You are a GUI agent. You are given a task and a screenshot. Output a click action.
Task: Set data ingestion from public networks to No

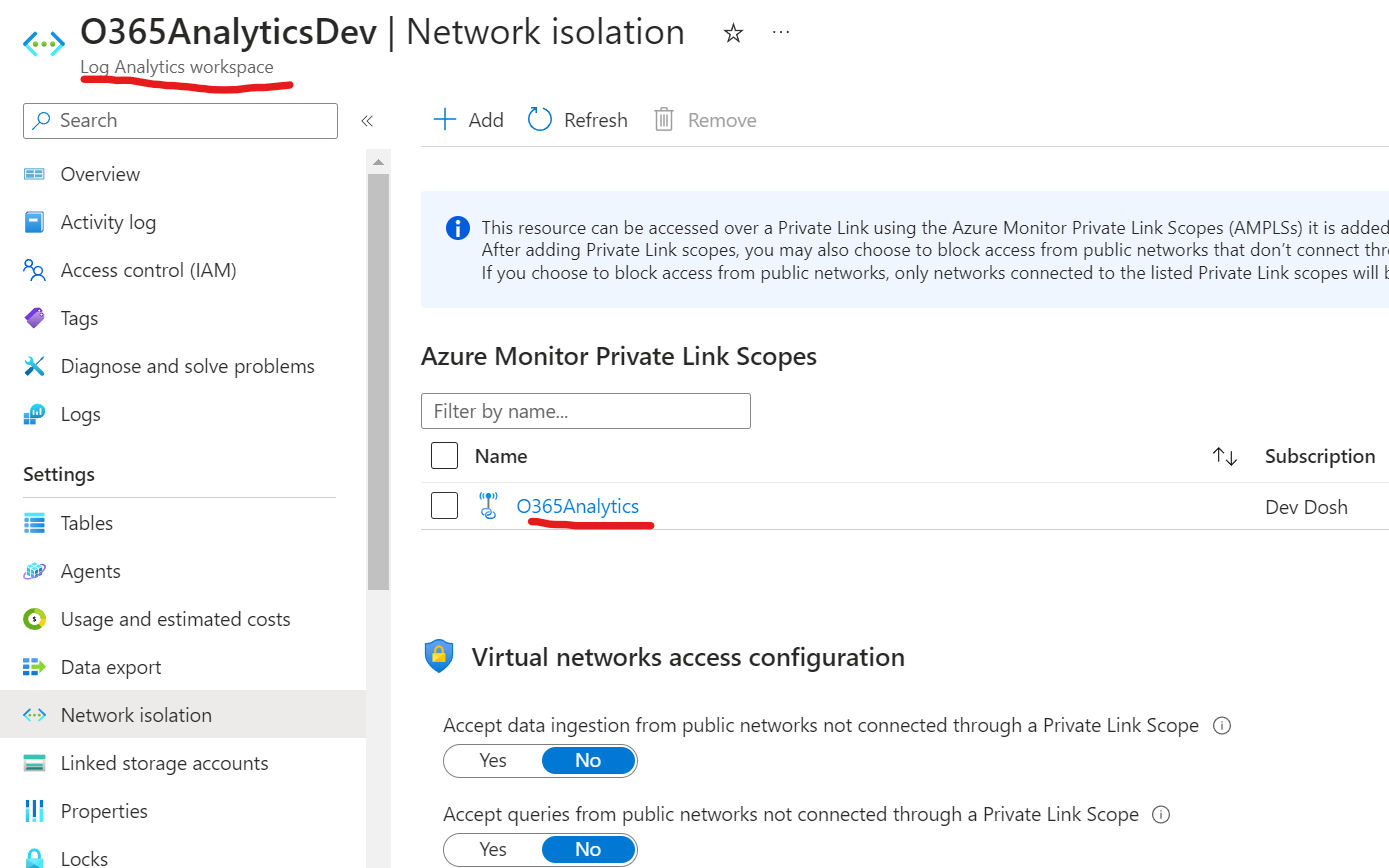pos(588,761)
